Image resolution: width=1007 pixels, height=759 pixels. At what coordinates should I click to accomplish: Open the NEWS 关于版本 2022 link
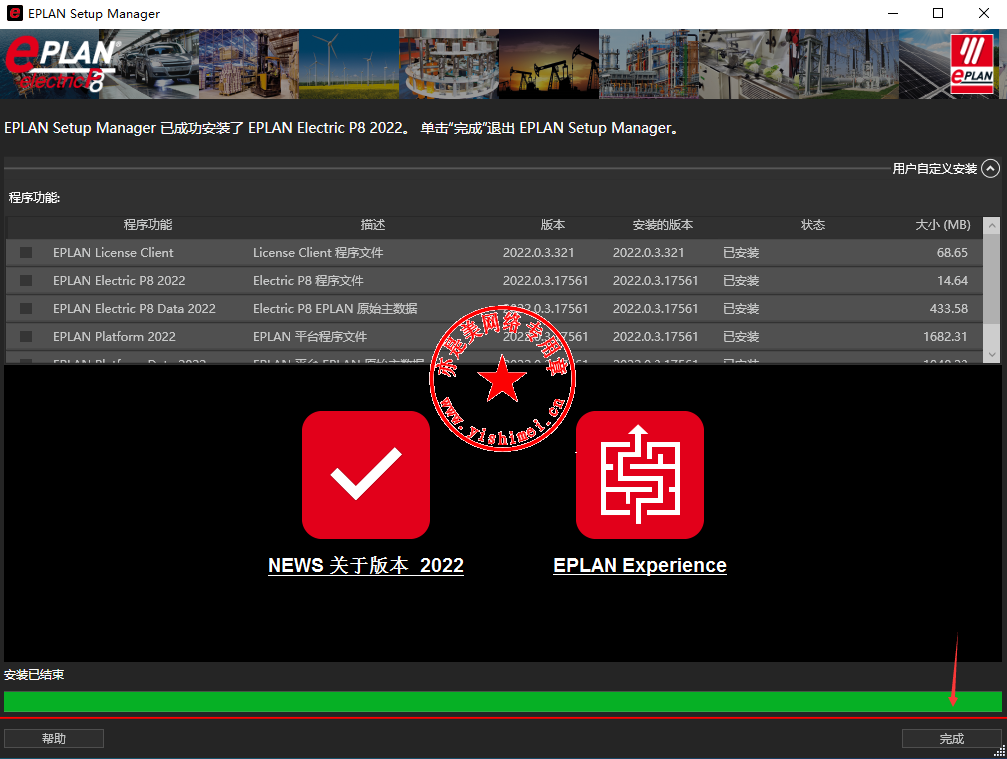tap(366, 565)
